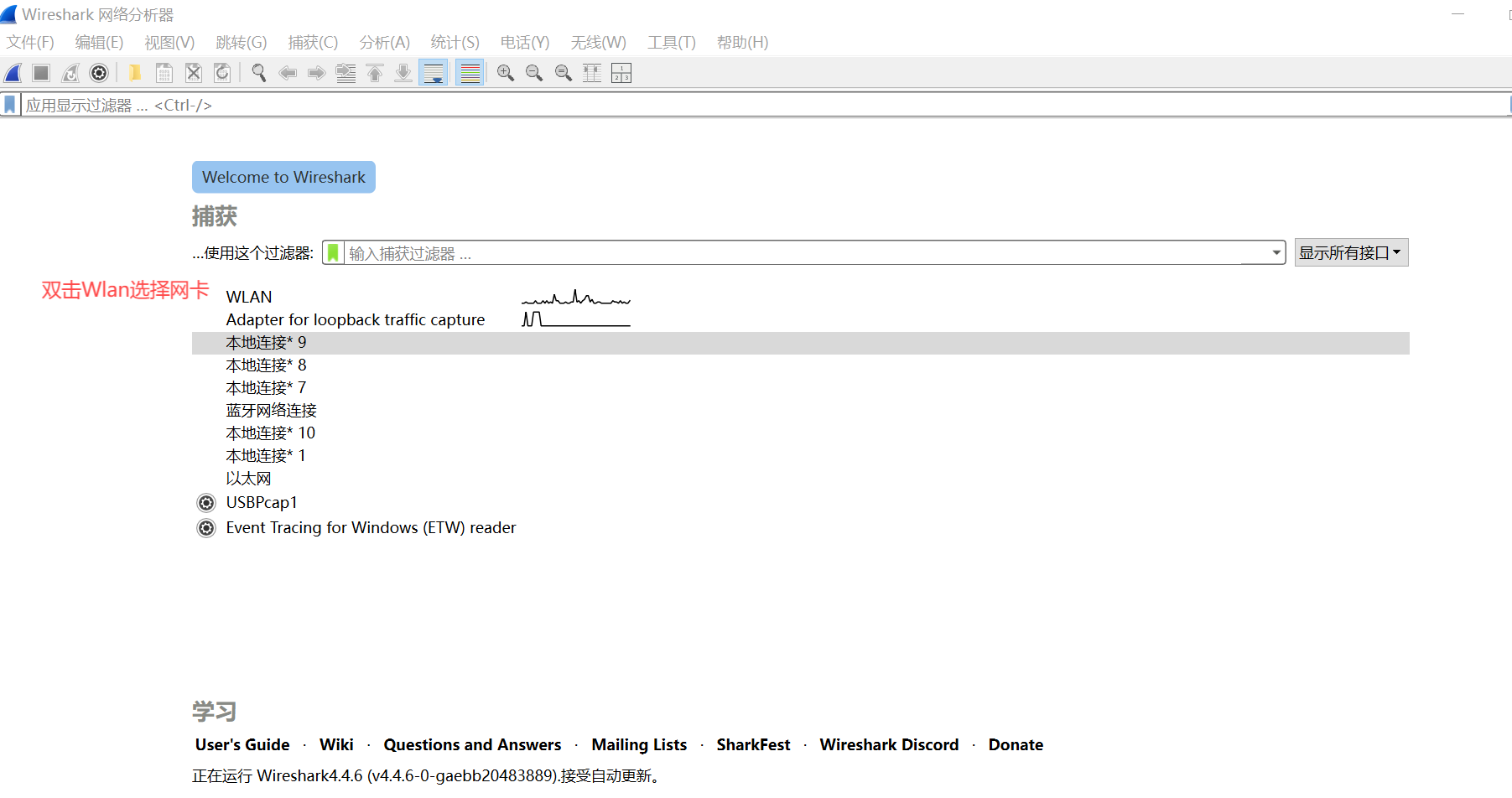Click the stop capture square icon
The image size is (1512, 798).
[41, 73]
